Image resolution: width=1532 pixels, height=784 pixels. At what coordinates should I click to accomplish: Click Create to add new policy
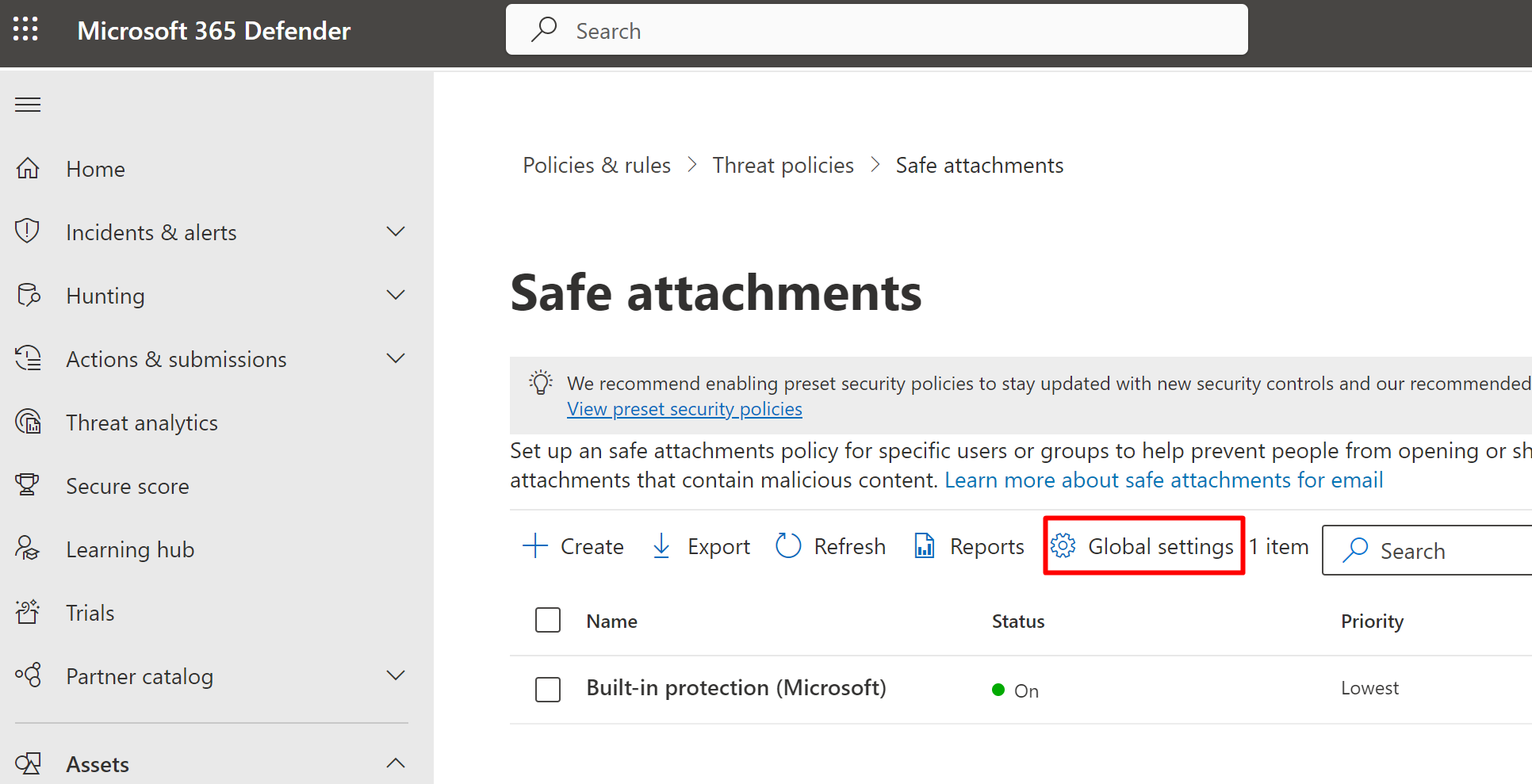(x=574, y=546)
